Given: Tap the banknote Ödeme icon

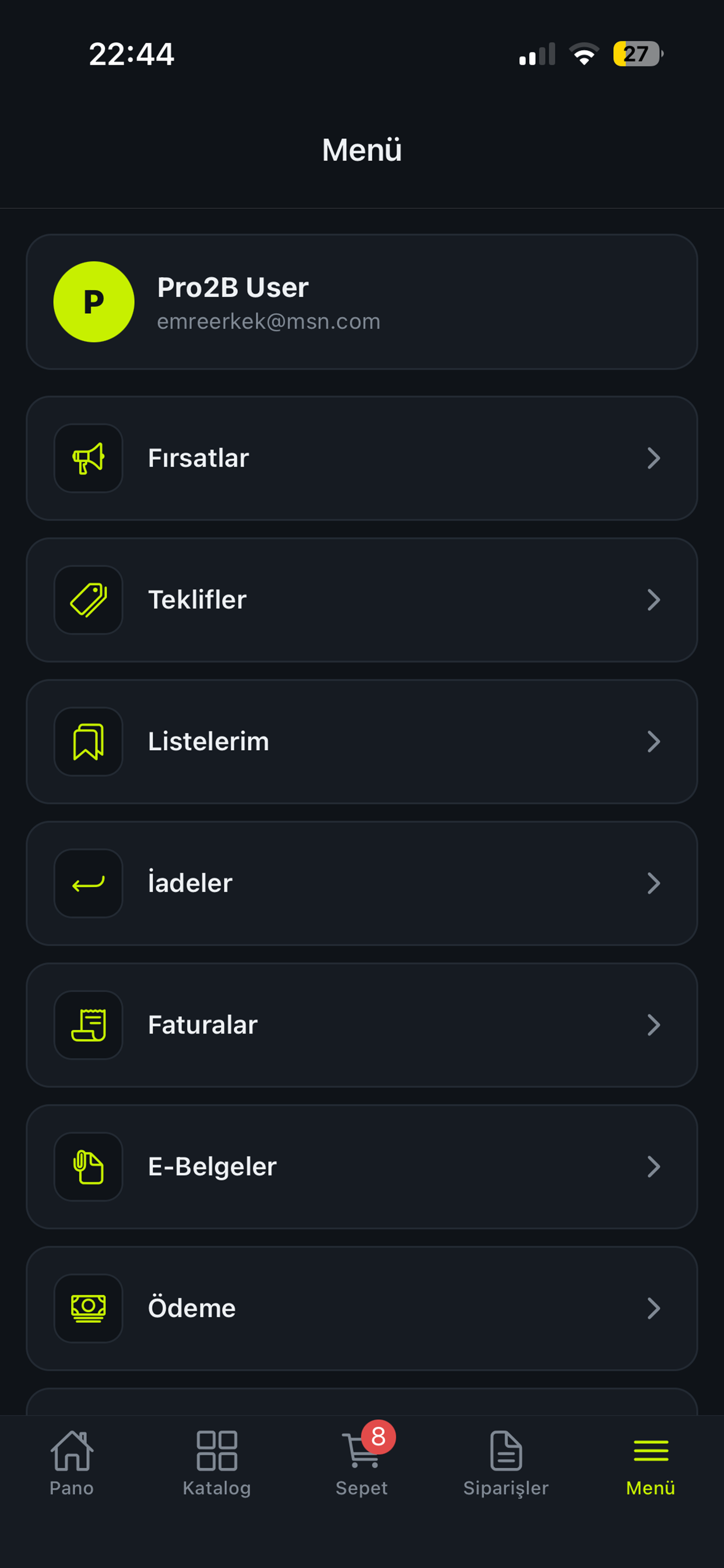Looking at the screenshot, I should click(88, 1308).
